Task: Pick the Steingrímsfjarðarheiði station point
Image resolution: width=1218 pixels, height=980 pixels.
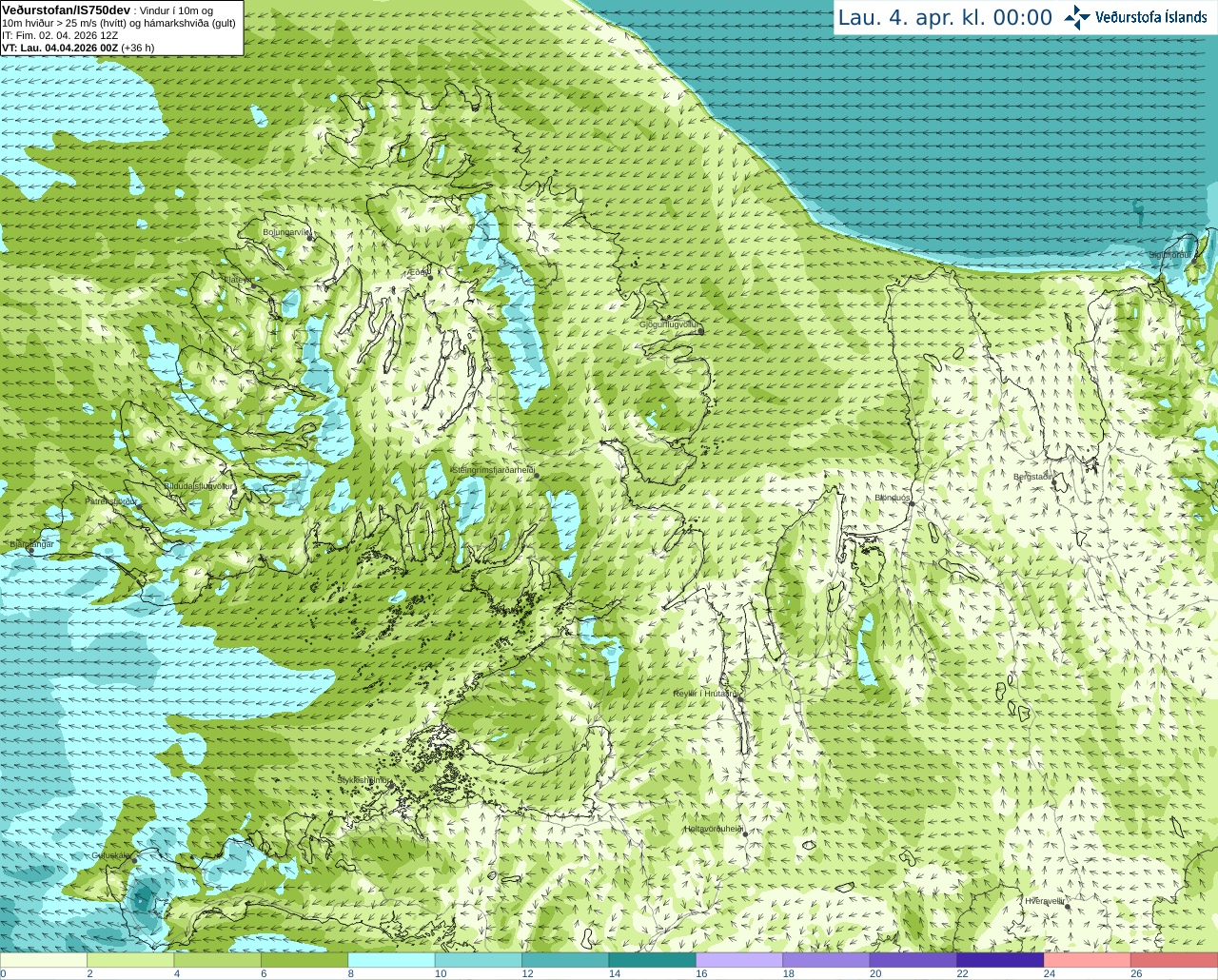Action: click(537, 475)
